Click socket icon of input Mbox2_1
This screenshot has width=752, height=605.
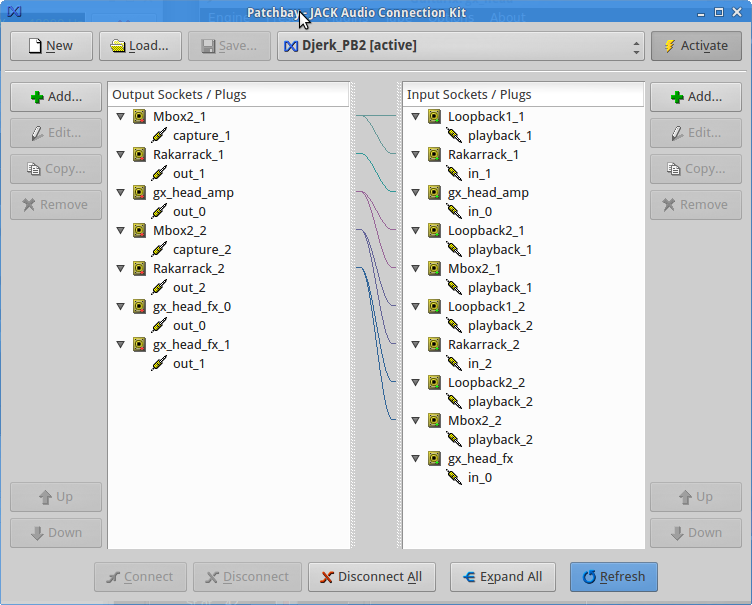click(x=434, y=268)
